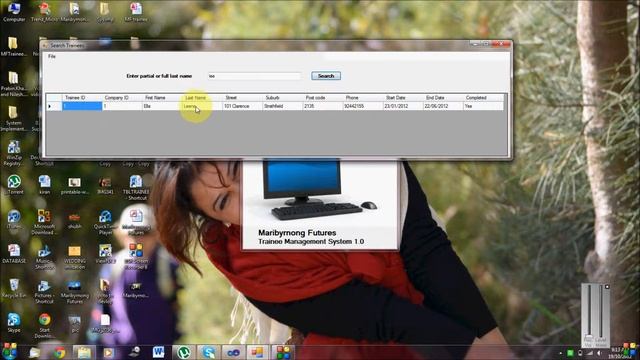This screenshot has width=640, height=360.
Task: Open the WEDDING invitation folder icon
Action: click(x=75, y=257)
